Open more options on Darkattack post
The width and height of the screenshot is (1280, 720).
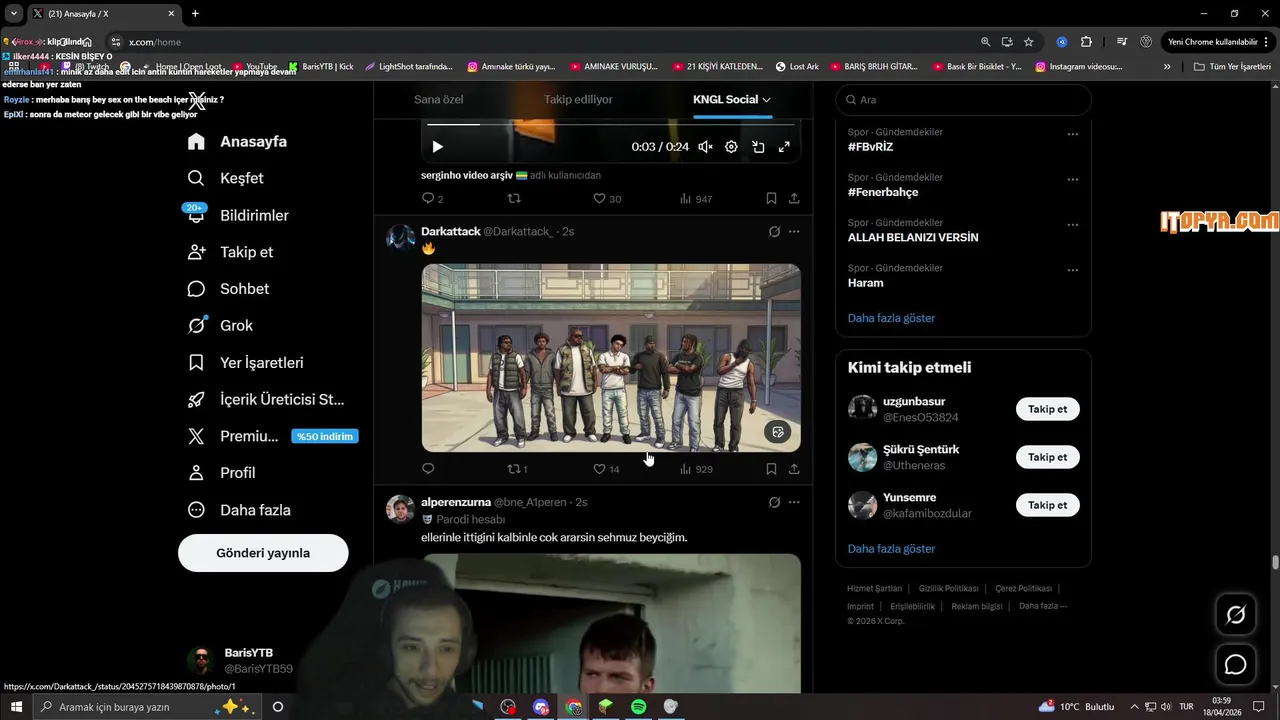(794, 232)
